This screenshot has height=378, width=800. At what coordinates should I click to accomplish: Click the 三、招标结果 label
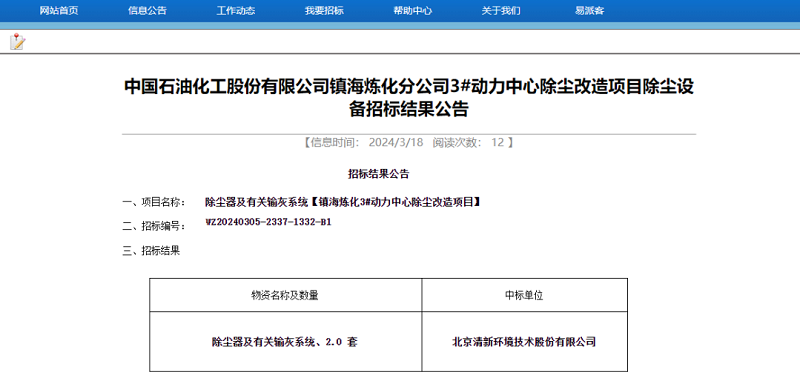pyautogui.click(x=151, y=250)
